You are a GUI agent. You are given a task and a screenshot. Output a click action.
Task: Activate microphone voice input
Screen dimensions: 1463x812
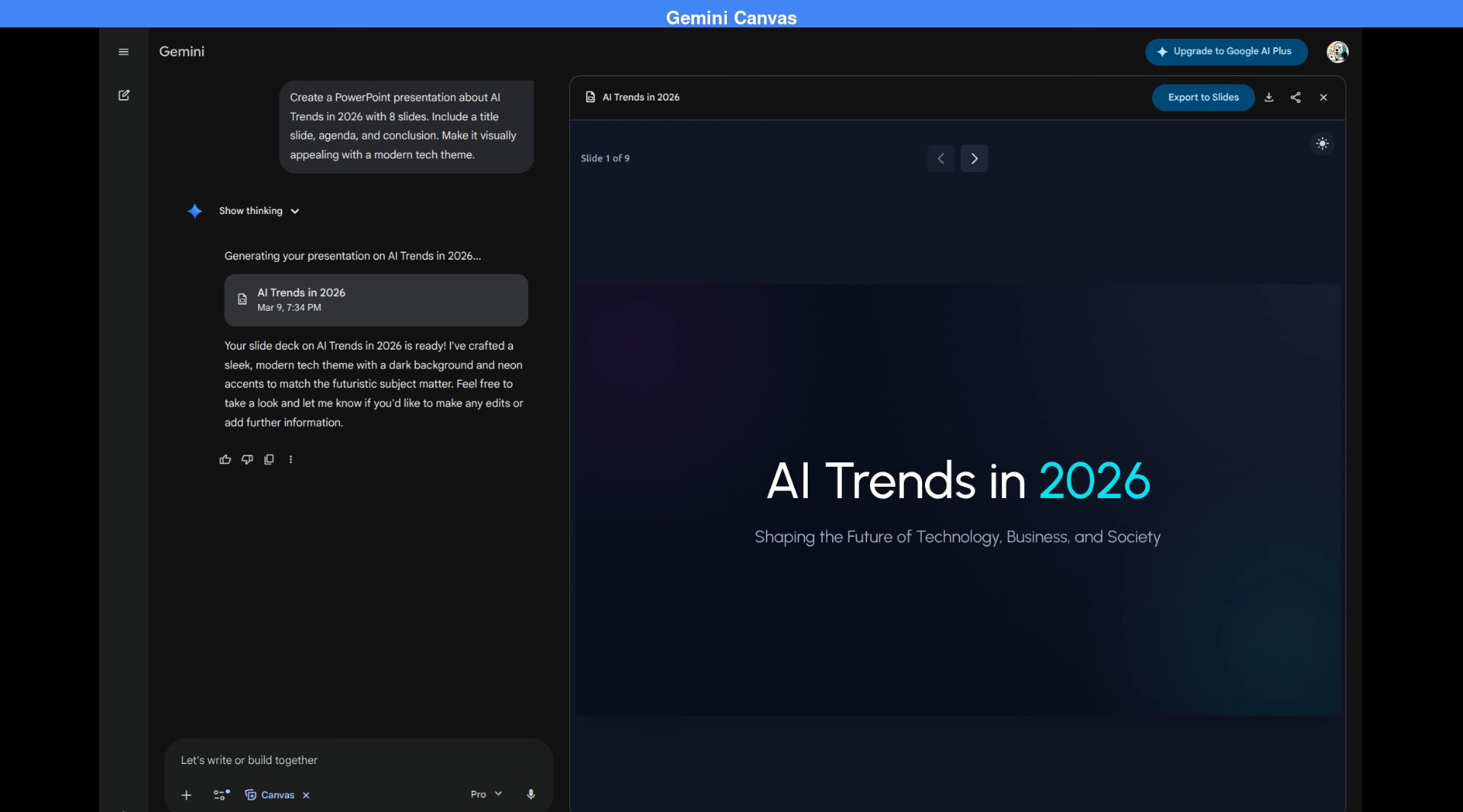tap(531, 794)
